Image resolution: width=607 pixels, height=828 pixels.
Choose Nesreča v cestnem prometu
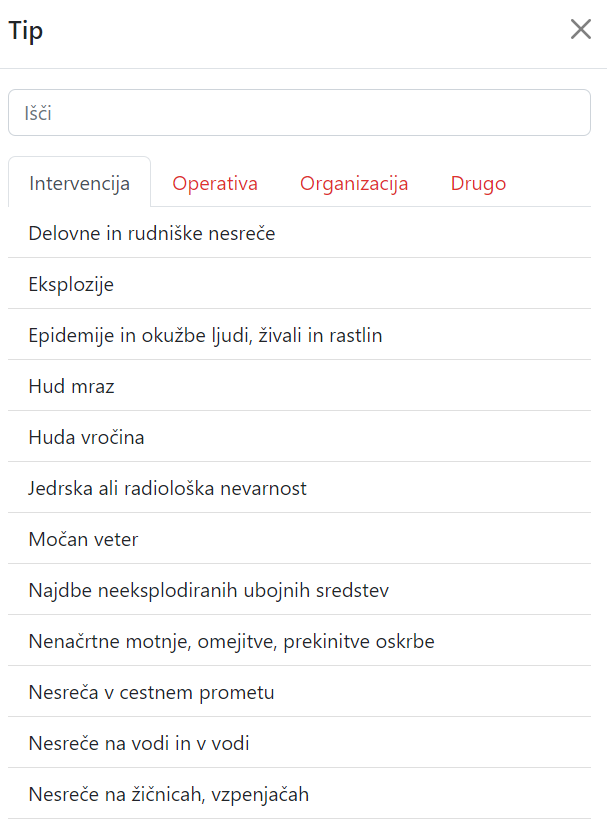pyautogui.click(x=299, y=692)
